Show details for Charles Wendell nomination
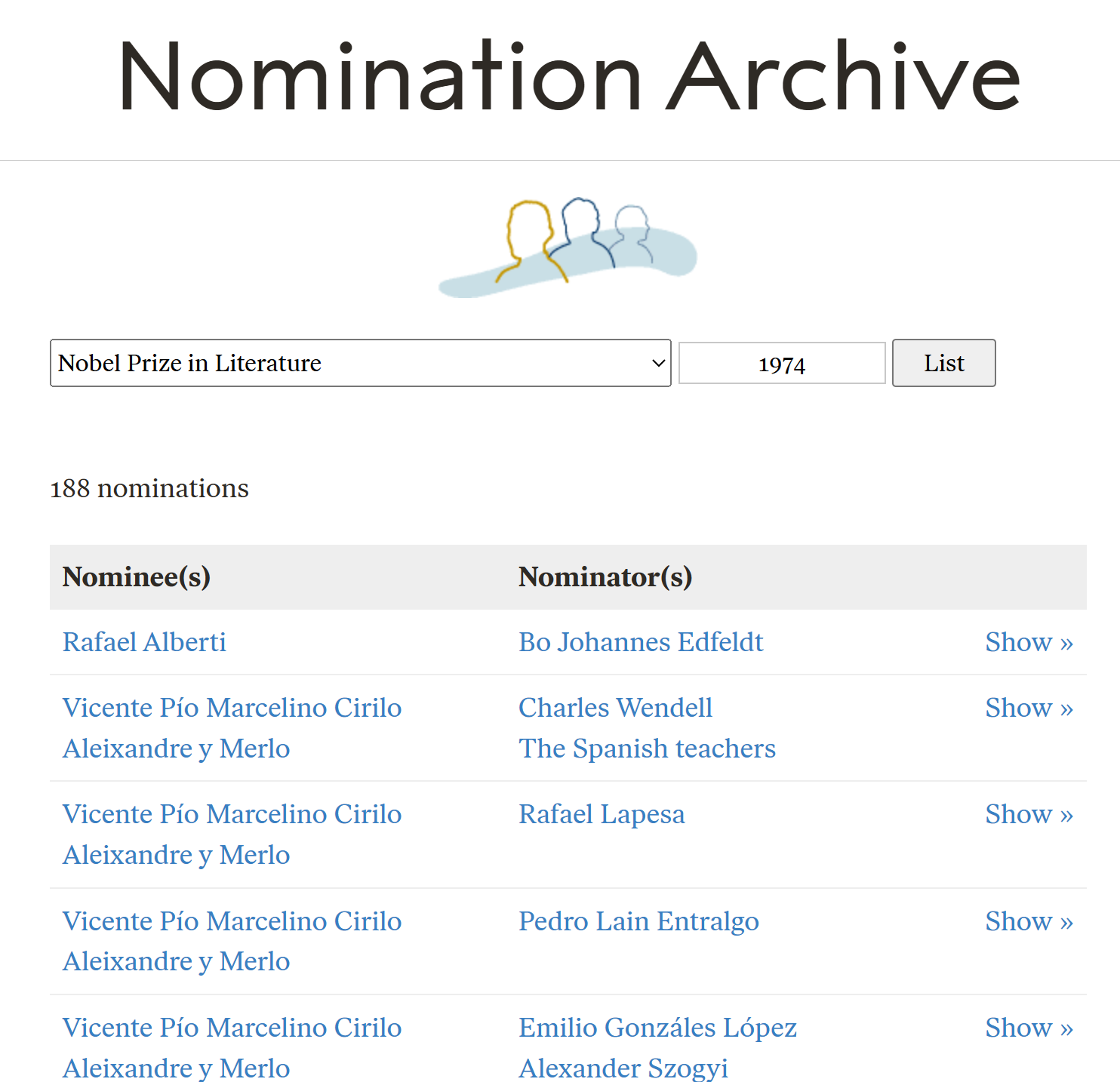Image resolution: width=1120 pixels, height=1082 pixels. pyautogui.click(x=1029, y=708)
